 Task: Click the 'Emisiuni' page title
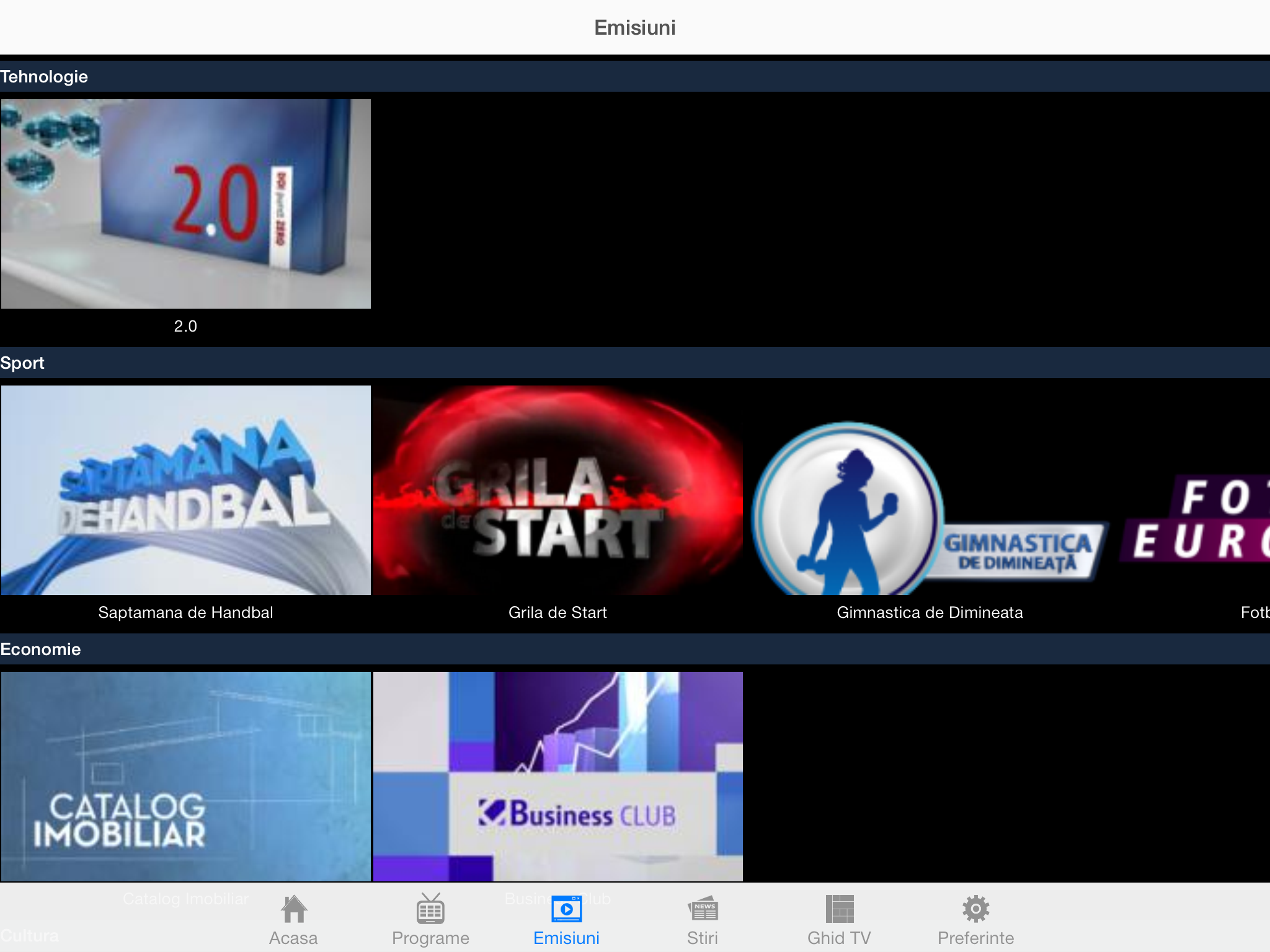tap(635, 28)
